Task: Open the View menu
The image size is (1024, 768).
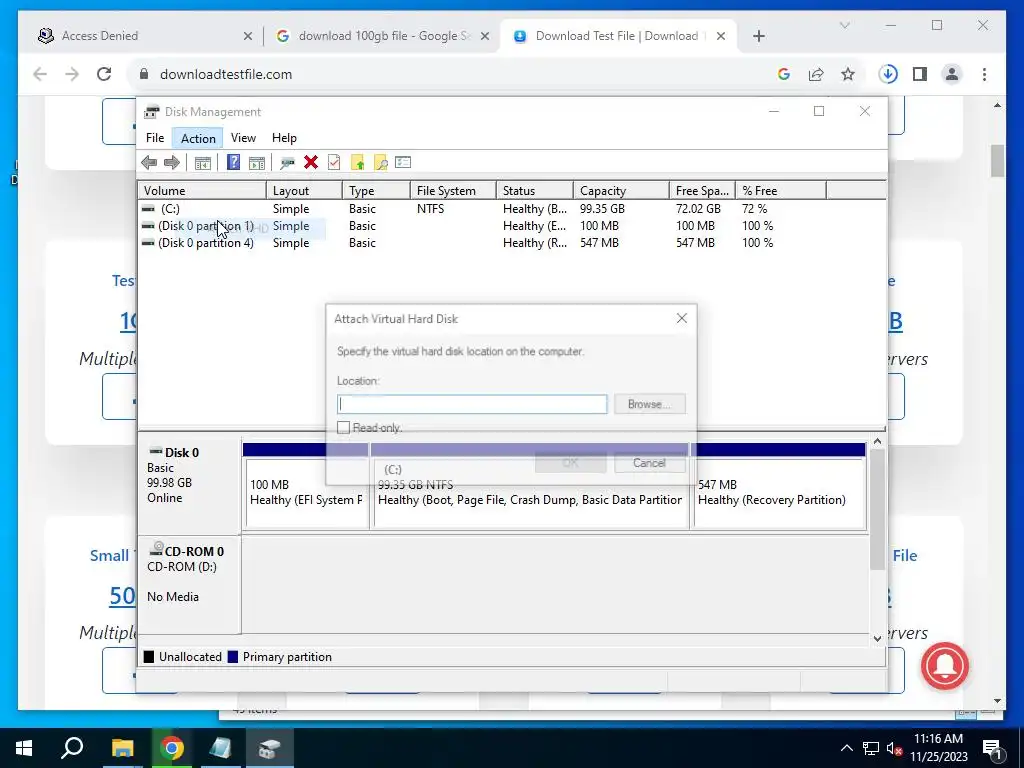Action: [x=243, y=138]
